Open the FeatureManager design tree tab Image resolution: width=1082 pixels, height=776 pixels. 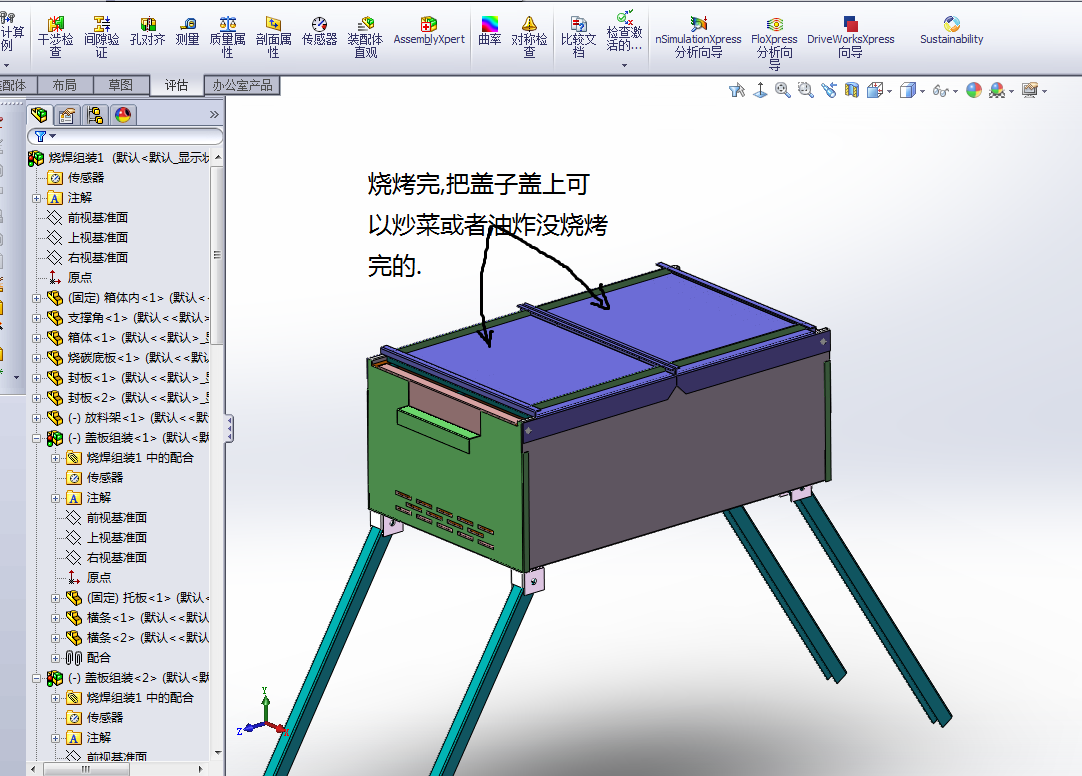point(39,115)
